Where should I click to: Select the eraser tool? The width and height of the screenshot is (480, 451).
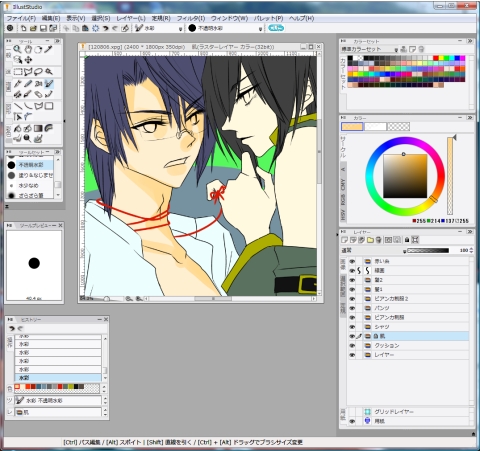click(x=38, y=94)
